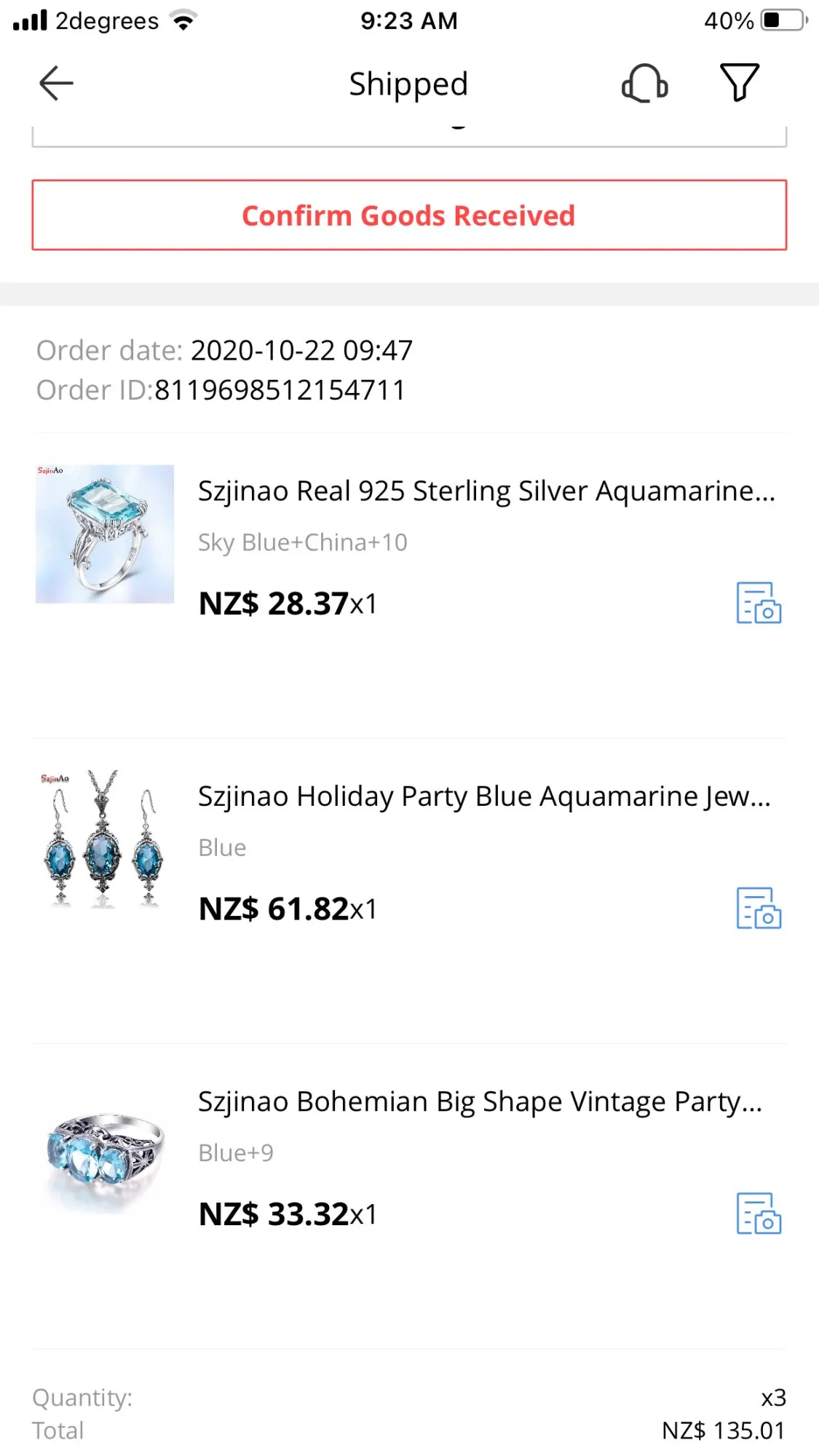Screen dimensions: 819x1456
Task: Open snapshot icon for Bohemian ring
Action: pyautogui.click(x=759, y=1214)
